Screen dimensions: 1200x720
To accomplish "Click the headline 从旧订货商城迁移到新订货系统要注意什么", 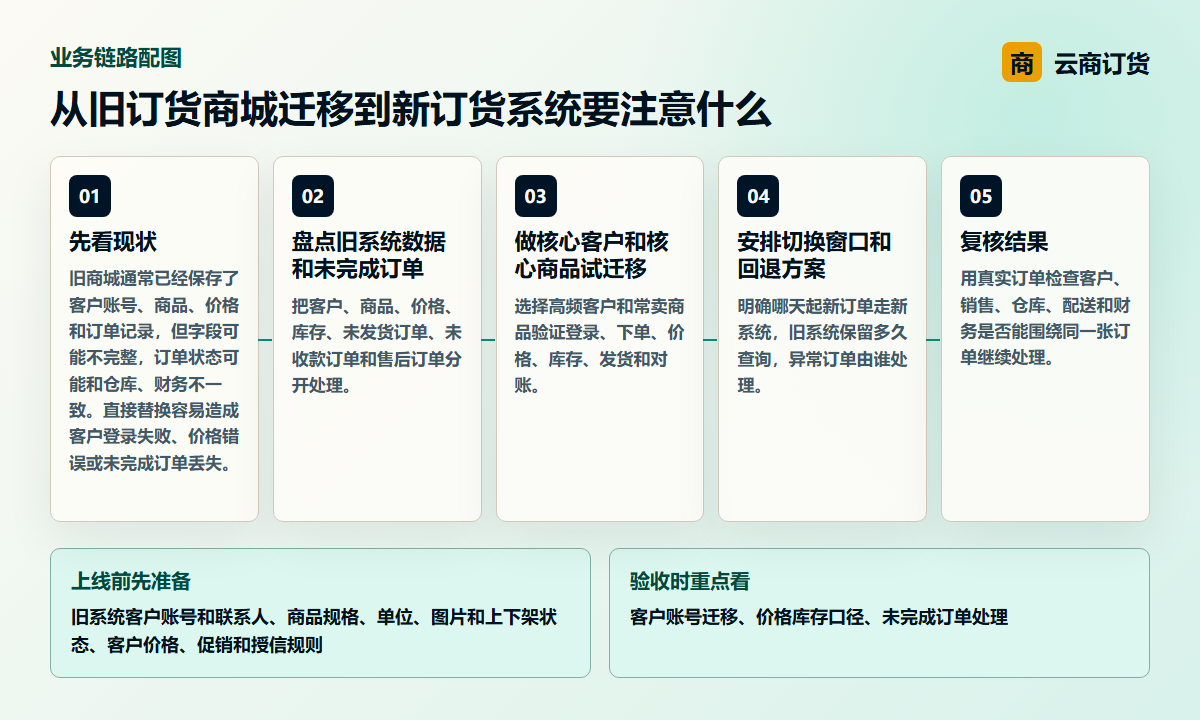I will [411, 110].
